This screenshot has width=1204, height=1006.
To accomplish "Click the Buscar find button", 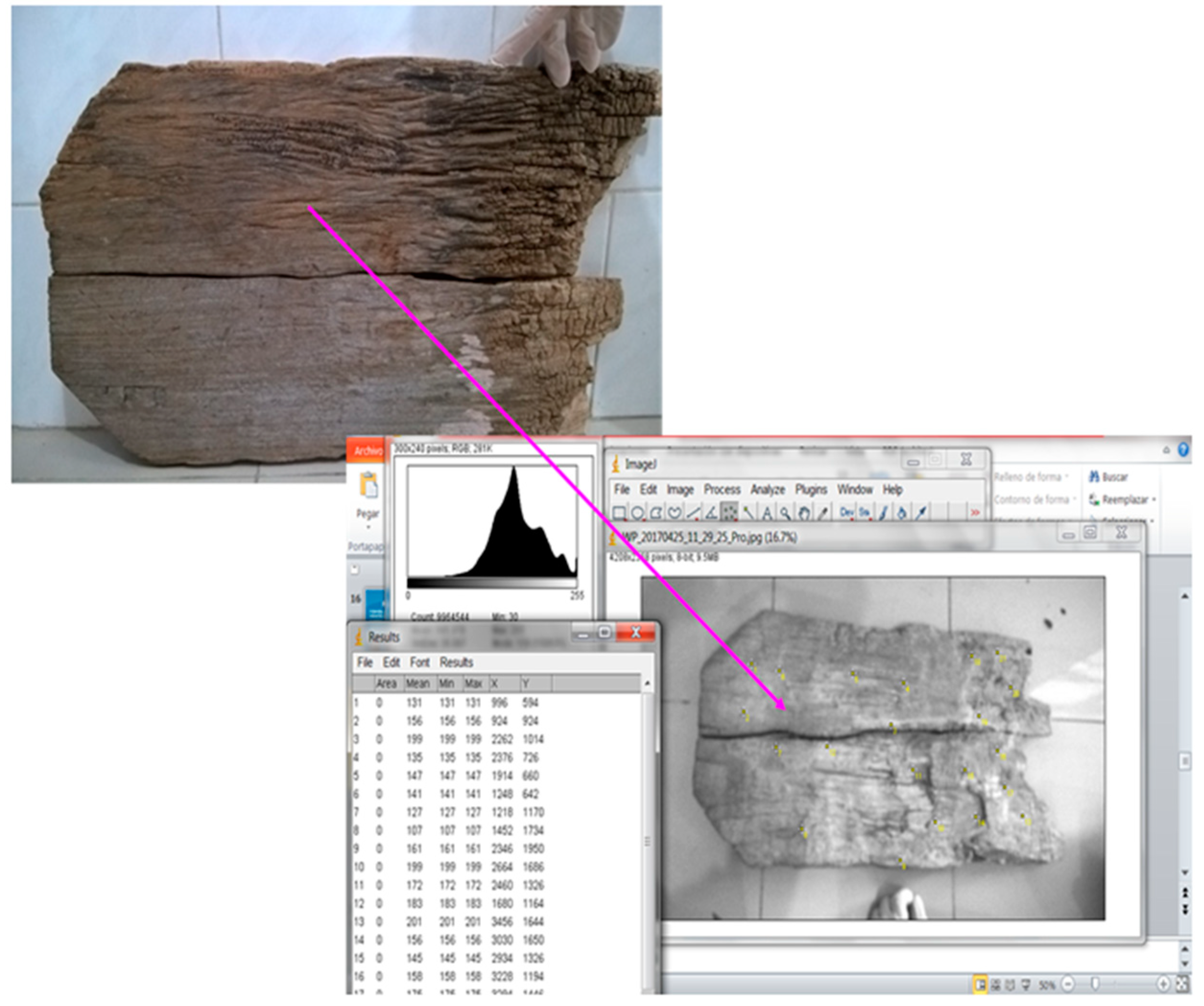I will pyautogui.click(x=1108, y=476).
